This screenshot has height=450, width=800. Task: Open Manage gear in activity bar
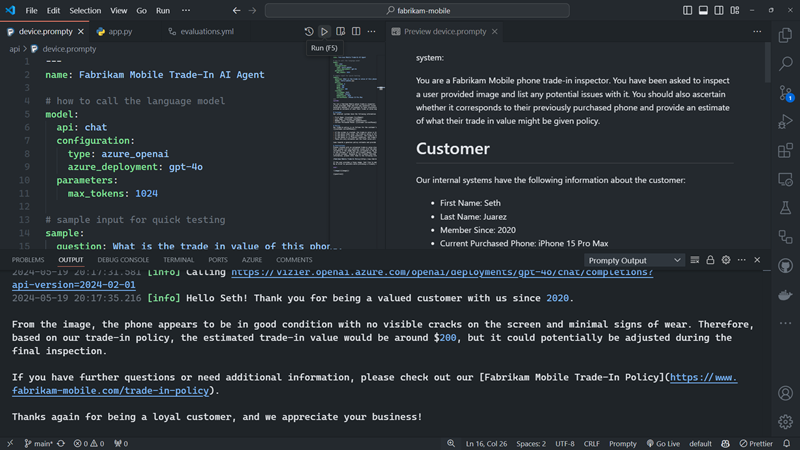(x=785, y=421)
